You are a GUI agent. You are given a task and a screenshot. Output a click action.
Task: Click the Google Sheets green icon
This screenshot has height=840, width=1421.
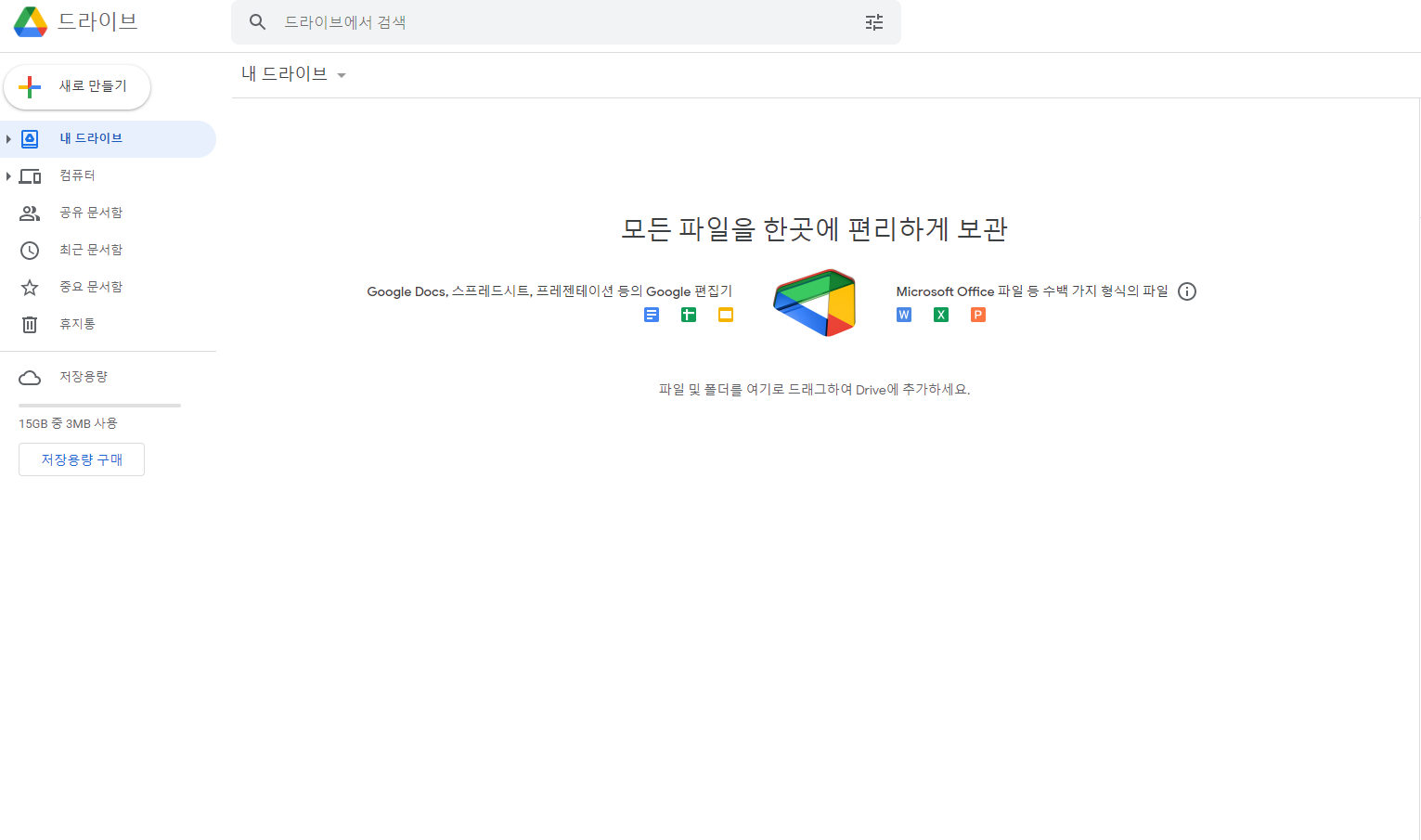[689, 315]
